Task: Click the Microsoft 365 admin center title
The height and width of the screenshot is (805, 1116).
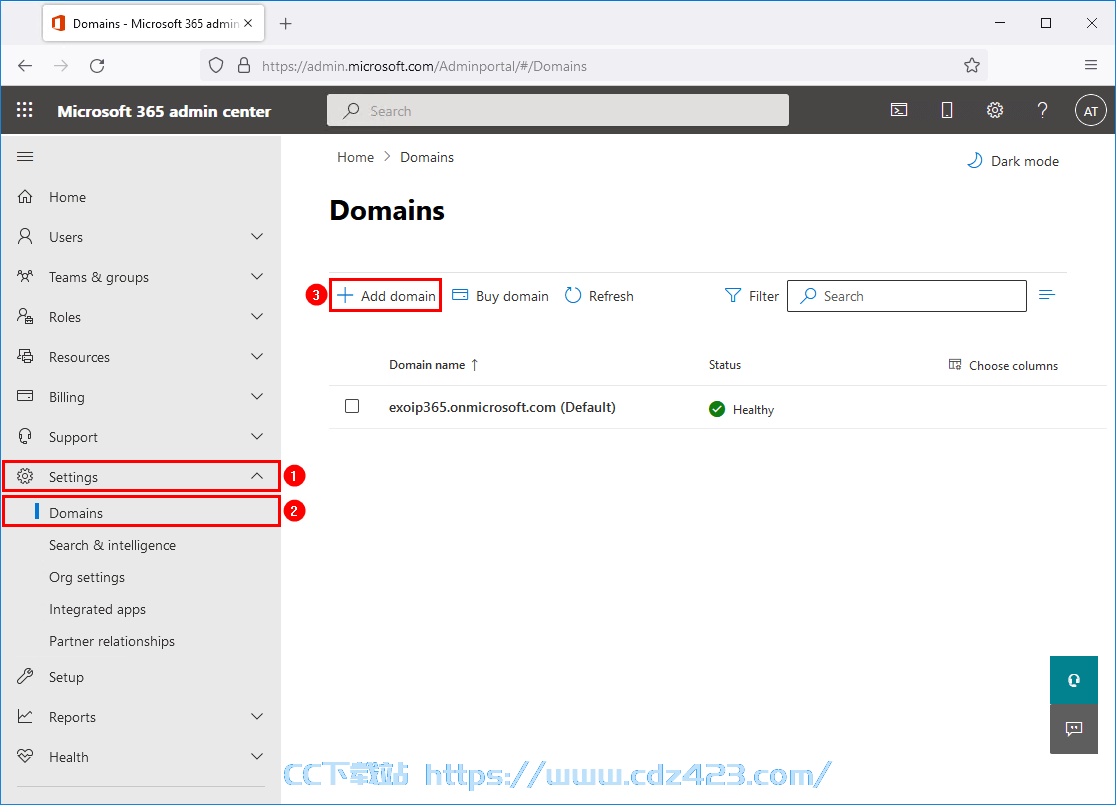Action: (164, 111)
